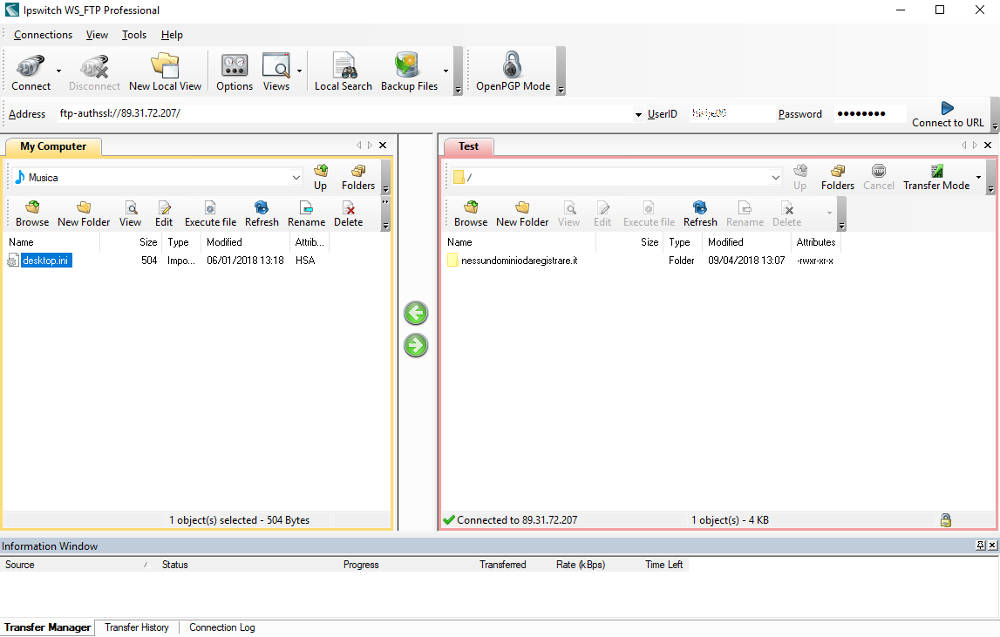The image size is (1000, 637).
Task: Open the Transfer Mode dropdown arrow
Action: click(x=978, y=177)
